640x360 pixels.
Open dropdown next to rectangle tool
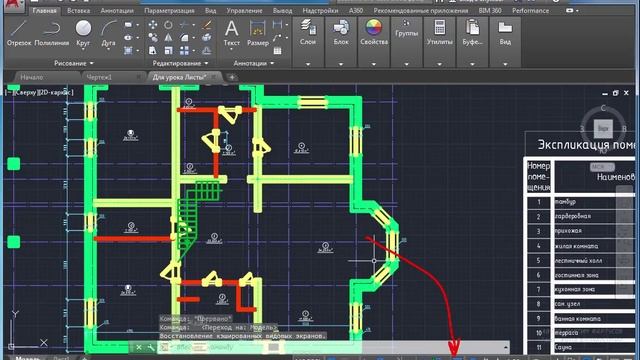[x=137, y=25]
